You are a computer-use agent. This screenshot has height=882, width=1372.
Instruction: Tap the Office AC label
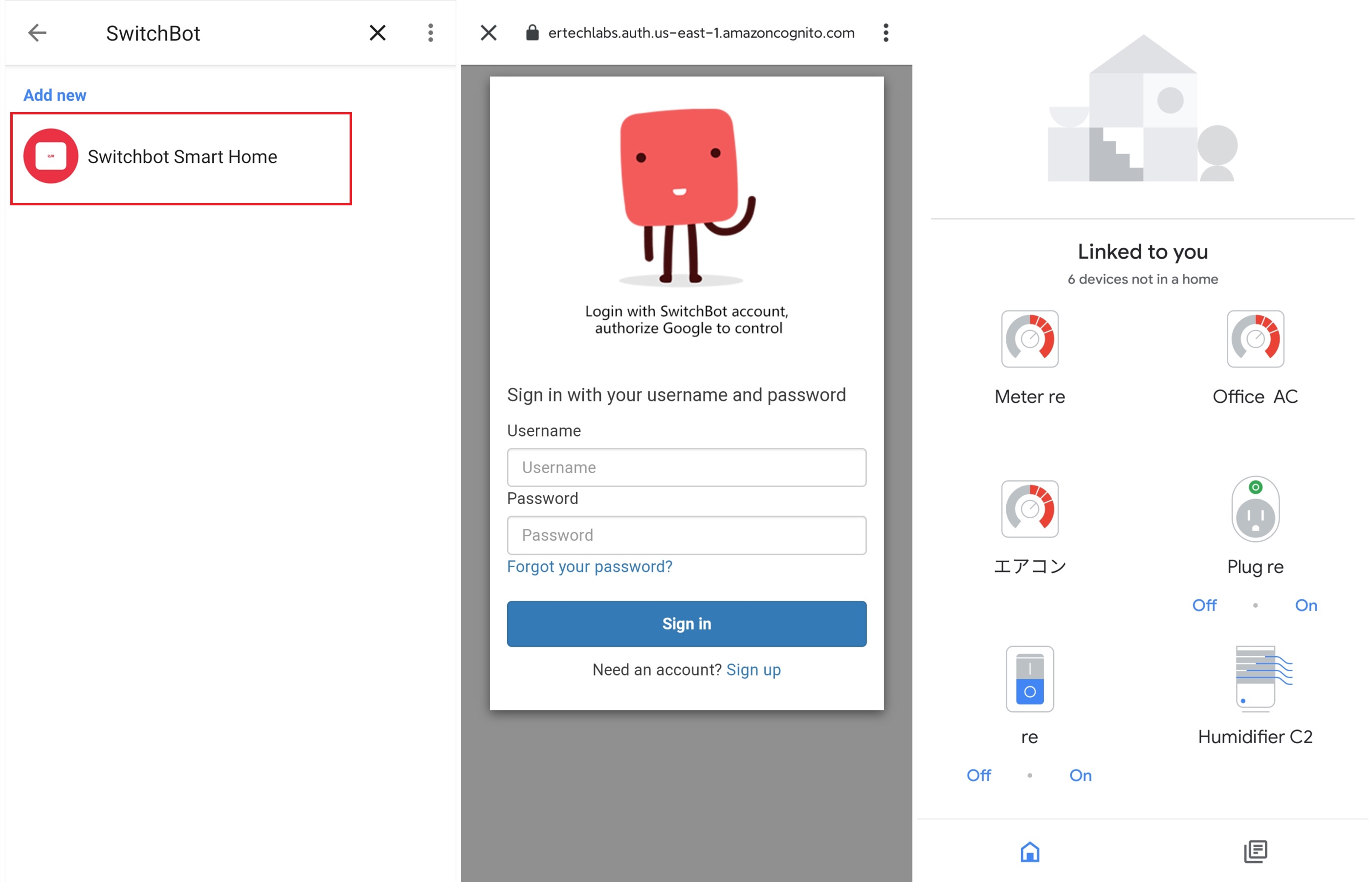[x=1255, y=397]
